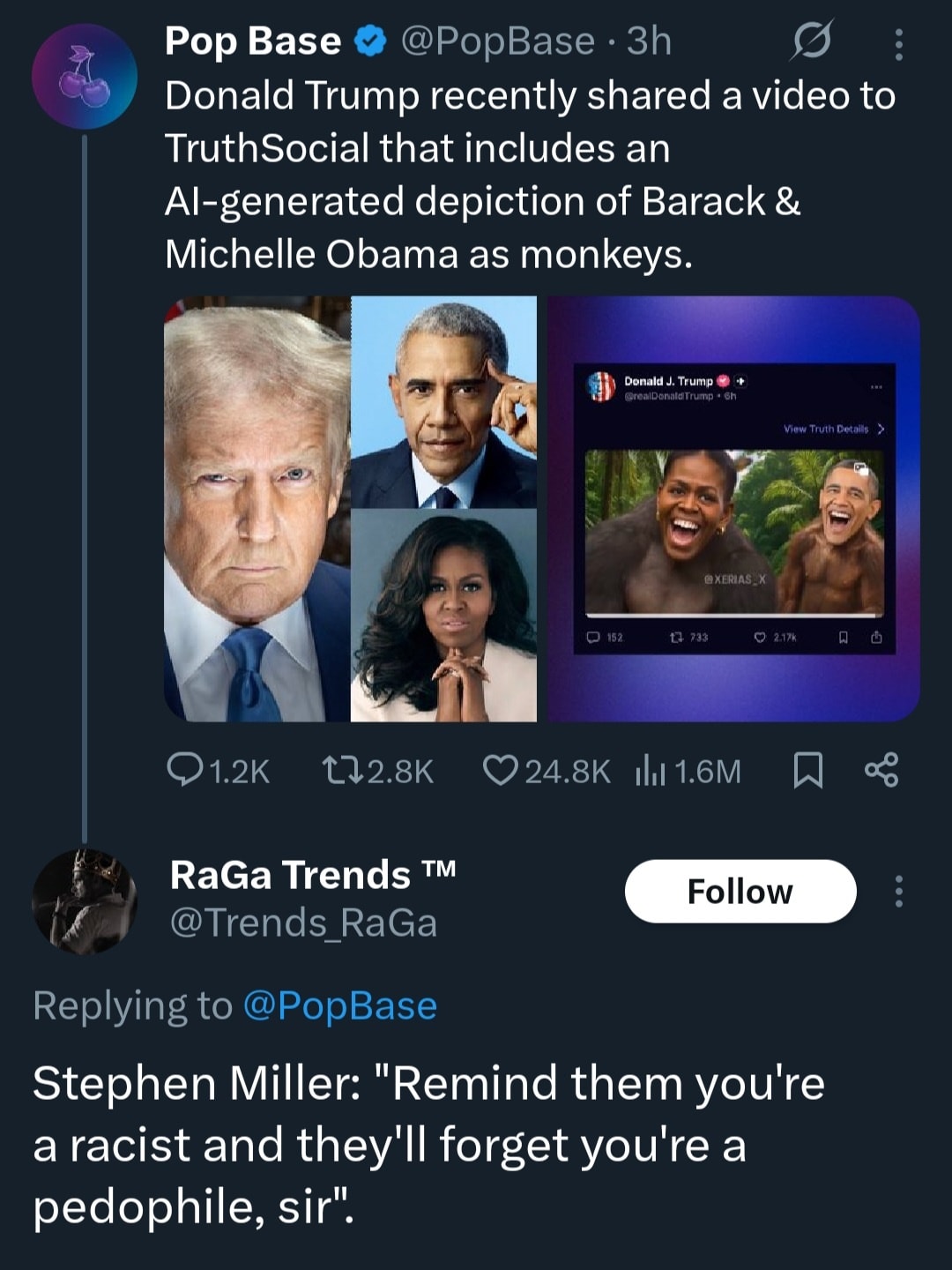Image resolution: width=952 pixels, height=1270 pixels.
Task: Open the reply text about Stephen Miller
Action: click(x=428, y=1144)
